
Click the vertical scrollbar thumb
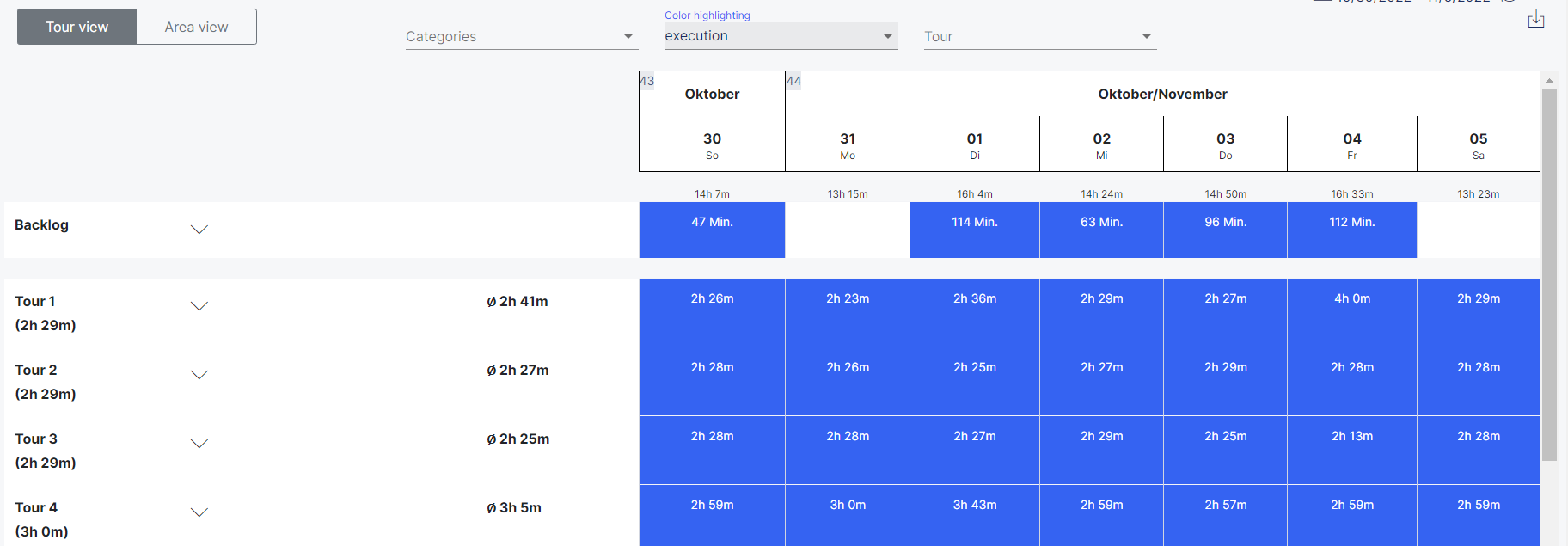[1549, 275]
